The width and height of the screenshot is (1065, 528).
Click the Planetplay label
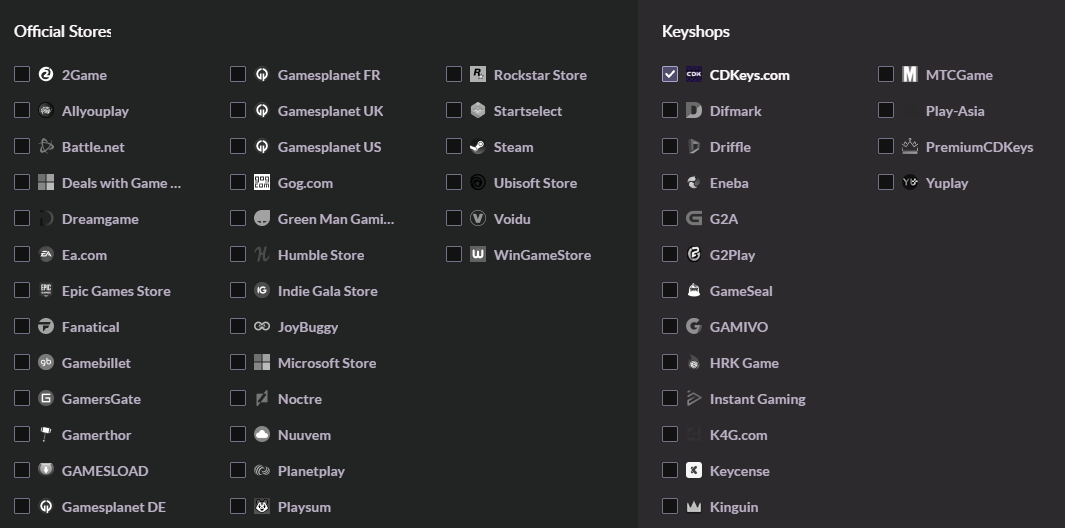311,471
